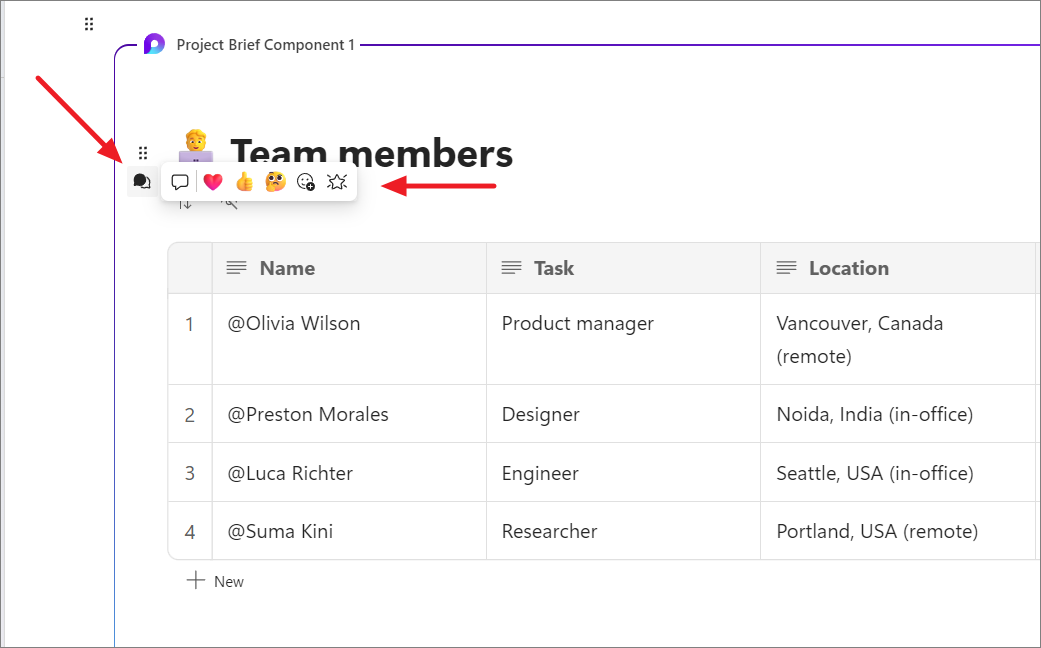Open the Name column header menu

point(286,268)
